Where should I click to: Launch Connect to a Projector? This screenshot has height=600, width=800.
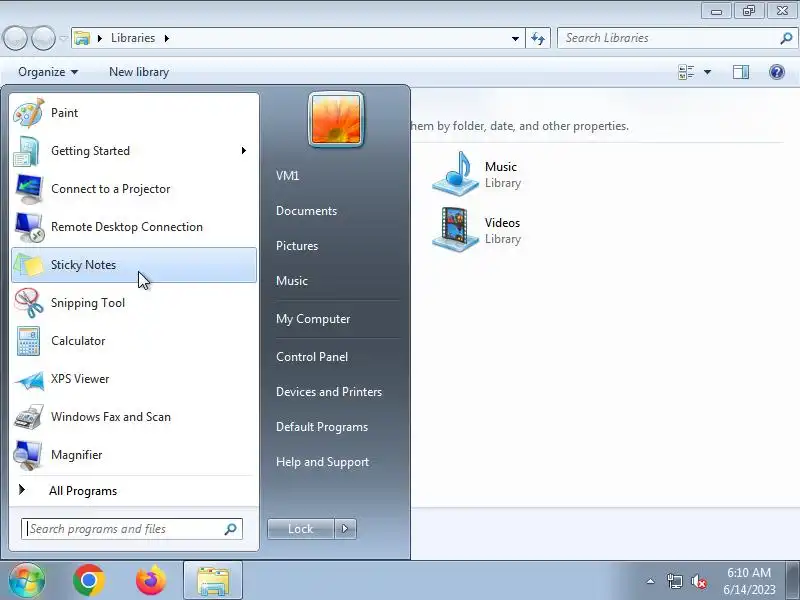133,189
